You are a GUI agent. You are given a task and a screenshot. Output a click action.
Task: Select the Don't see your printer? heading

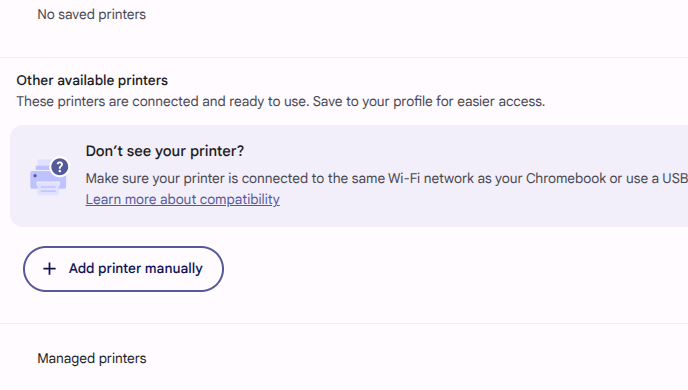pyautogui.click(x=165, y=151)
